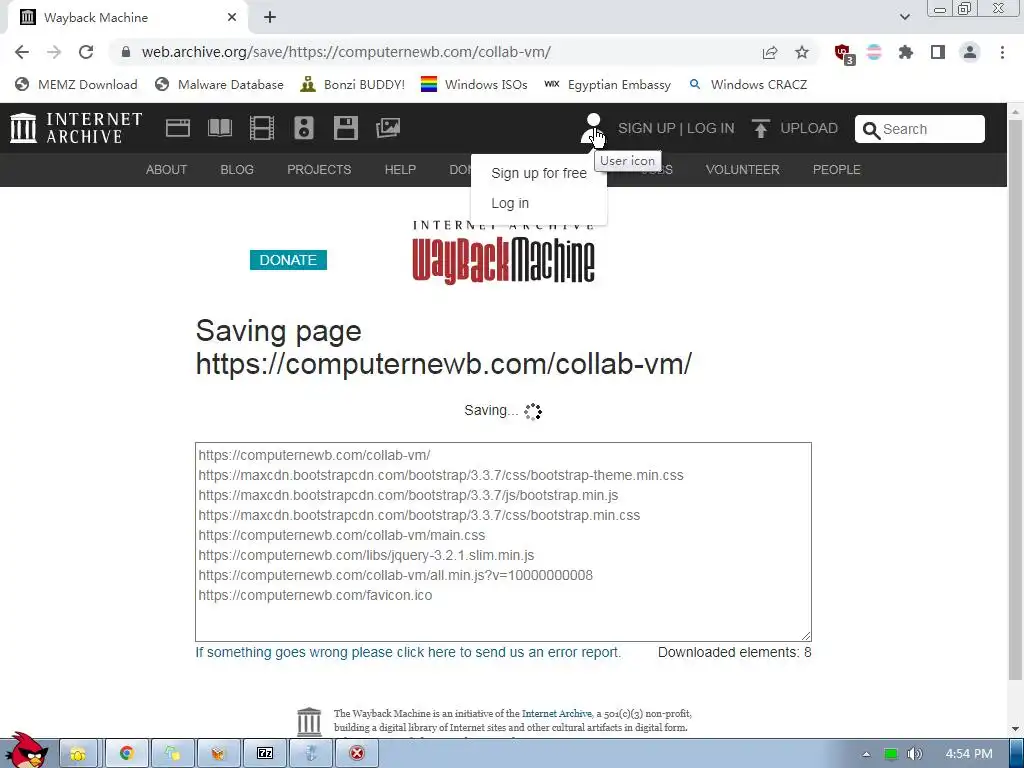
Task: Open the ABOUT nav item
Action: [x=167, y=170]
